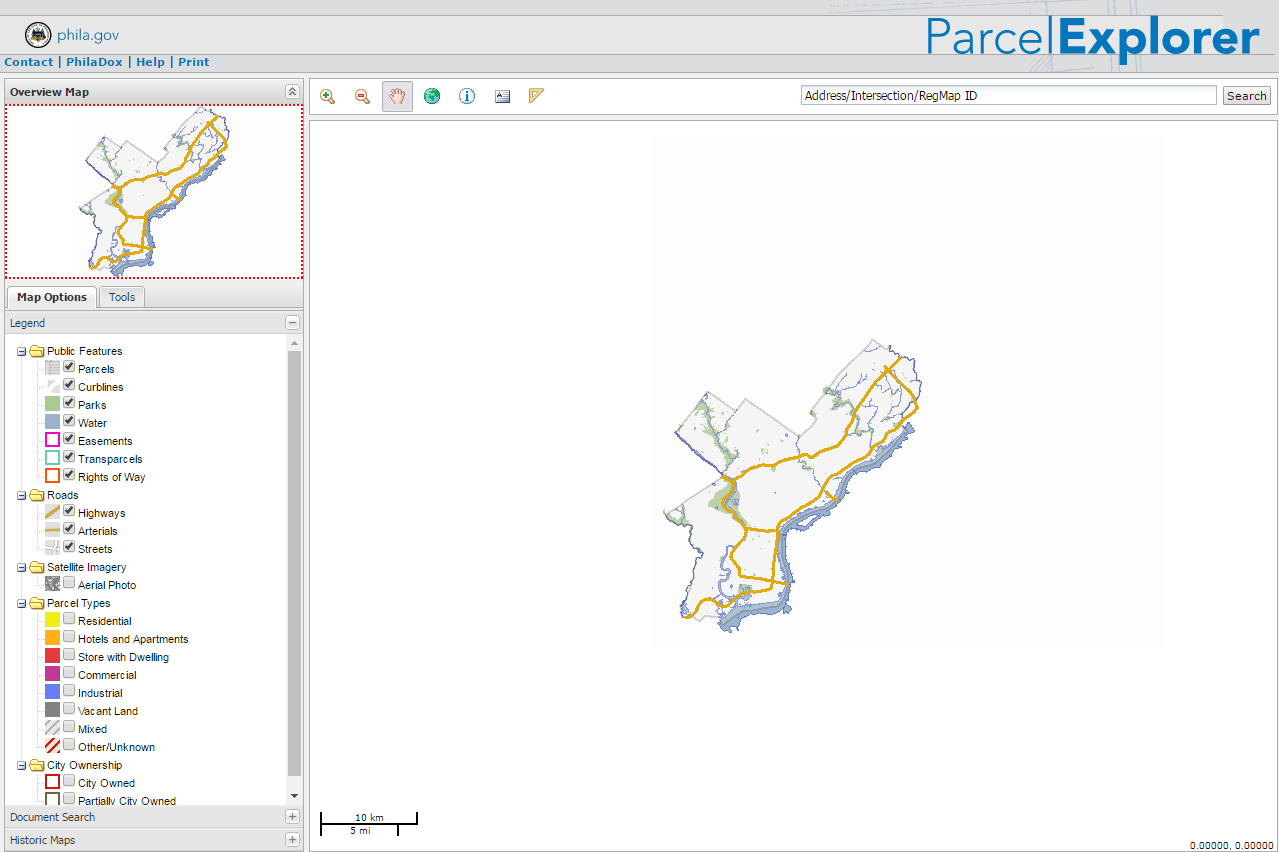The width and height of the screenshot is (1279, 852).
Task: Open the Help link
Action: [x=150, y=62]
